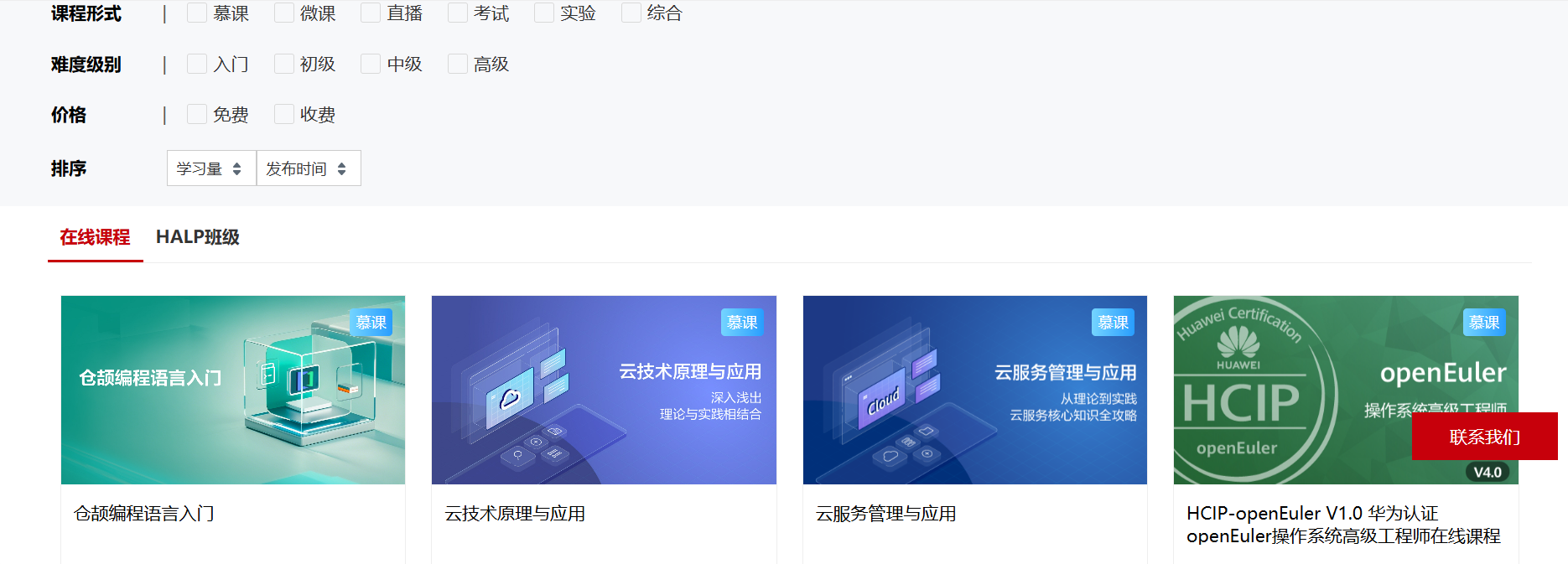Image resolution: width=1568 pixels, height=564 pixels.
Task: Click the 云服务管理与应用 title link
Action: click(x=886, y=514)
